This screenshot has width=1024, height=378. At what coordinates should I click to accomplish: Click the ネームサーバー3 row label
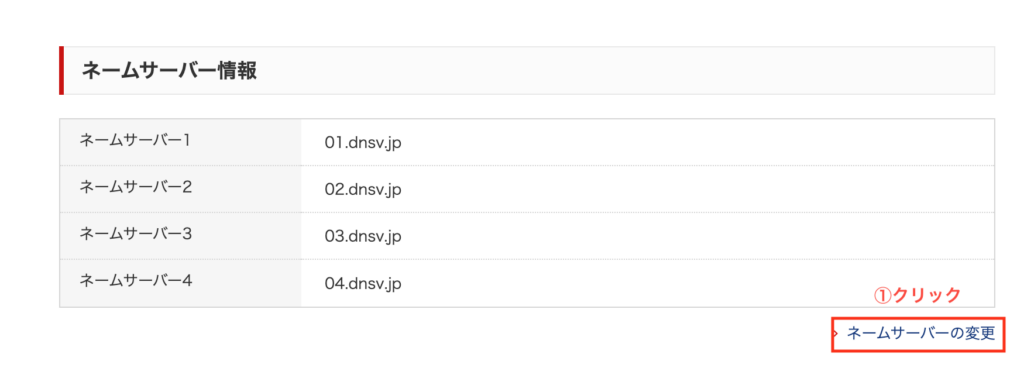[x=135, y=234]
